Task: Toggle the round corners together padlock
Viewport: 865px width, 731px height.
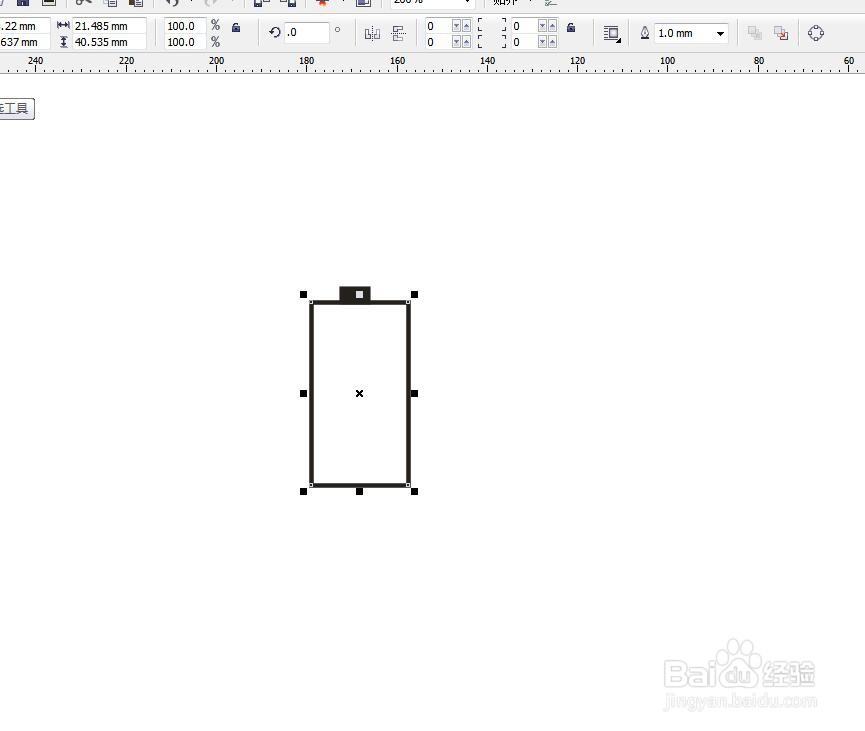Action: (572, 28)
